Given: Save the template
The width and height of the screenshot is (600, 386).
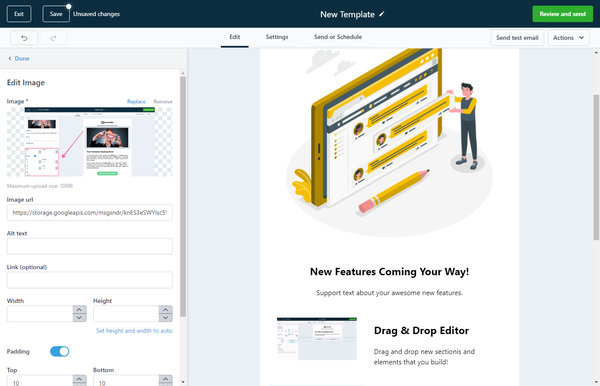Looking at the screenshot, I should 56,14.
